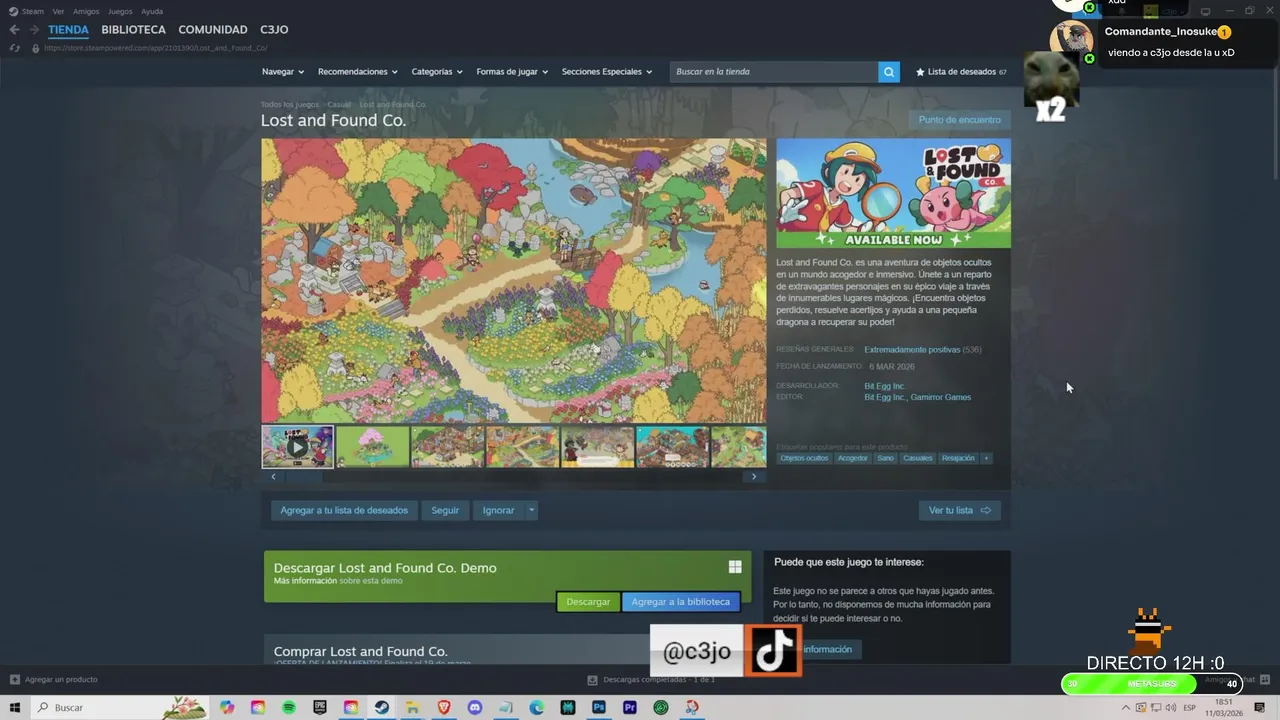The height and width of the screenshot is (720, 1280).
Task: Click the Acogedor tag
Action: (x=853, y=458)
